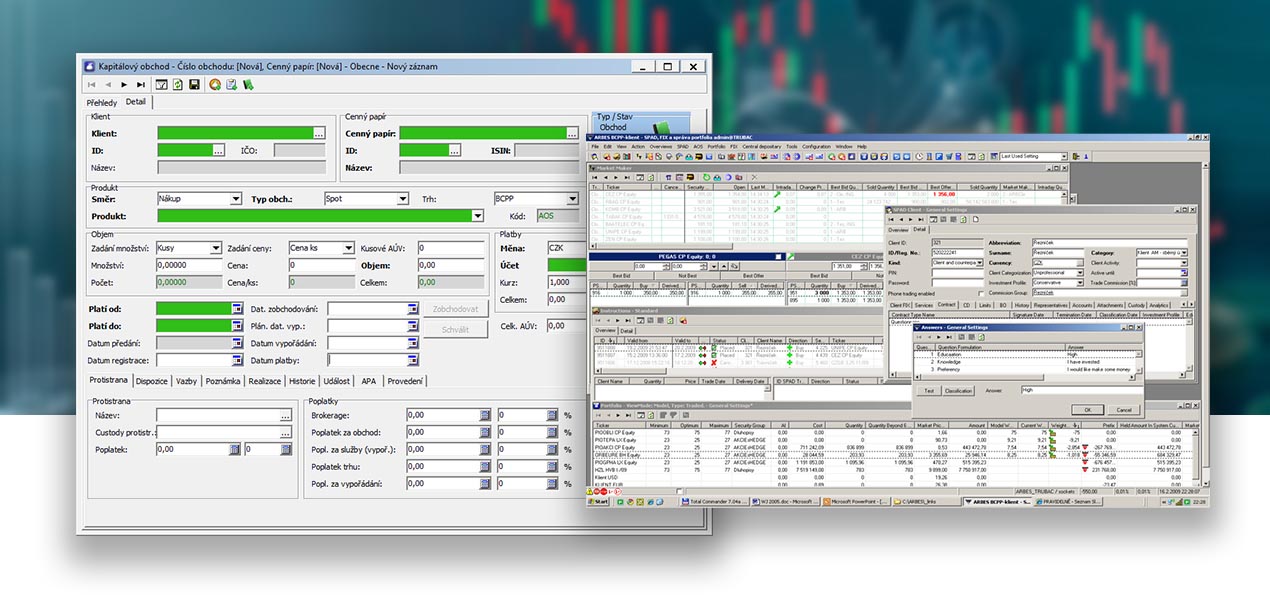The image size is (1270, 606).
Task: Open calculator for Popl. za vypořádání amount
Action: [485, 484]
